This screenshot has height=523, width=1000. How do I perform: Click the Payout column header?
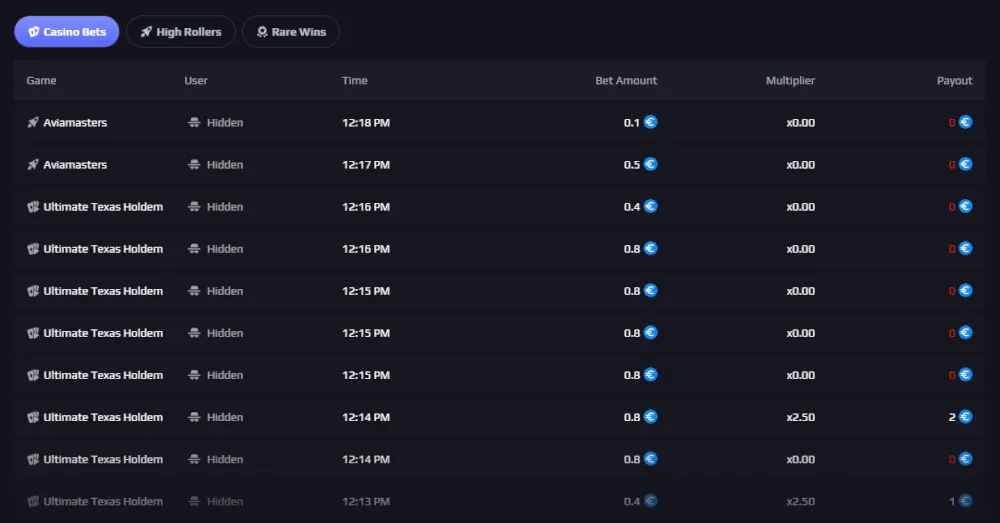coord(954,80)
